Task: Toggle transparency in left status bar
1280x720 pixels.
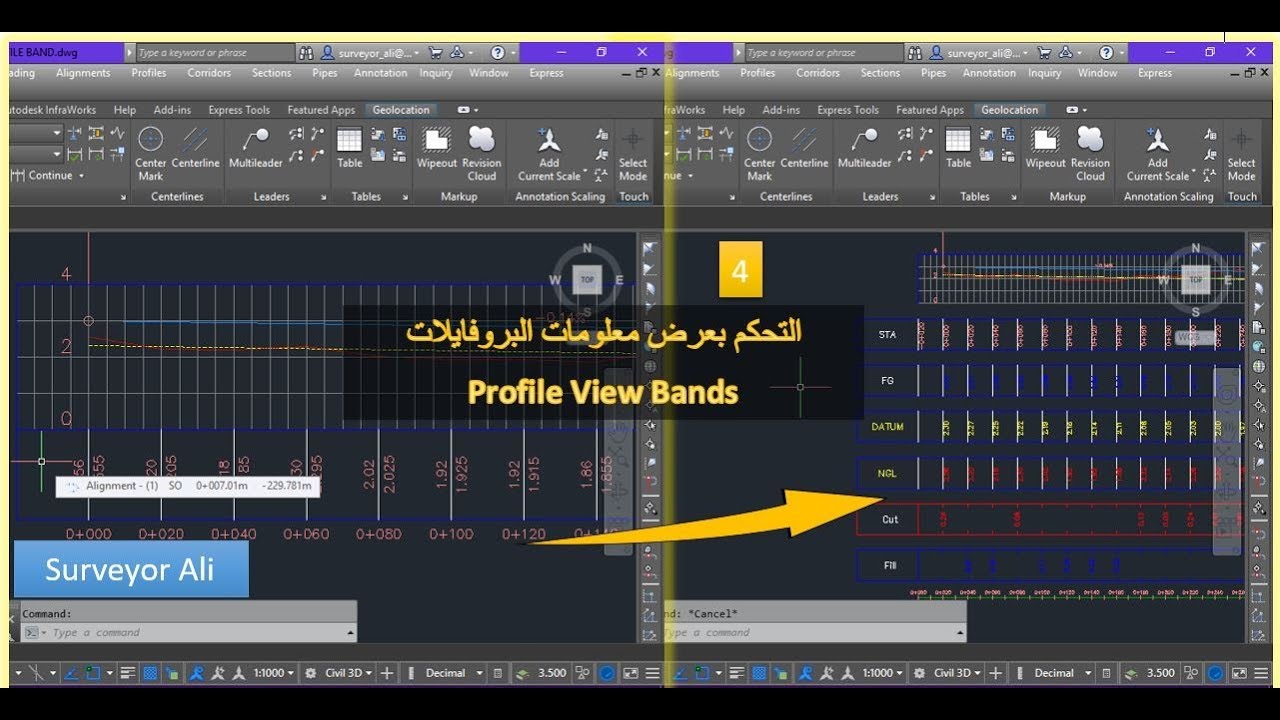Action: coord(150,673)
